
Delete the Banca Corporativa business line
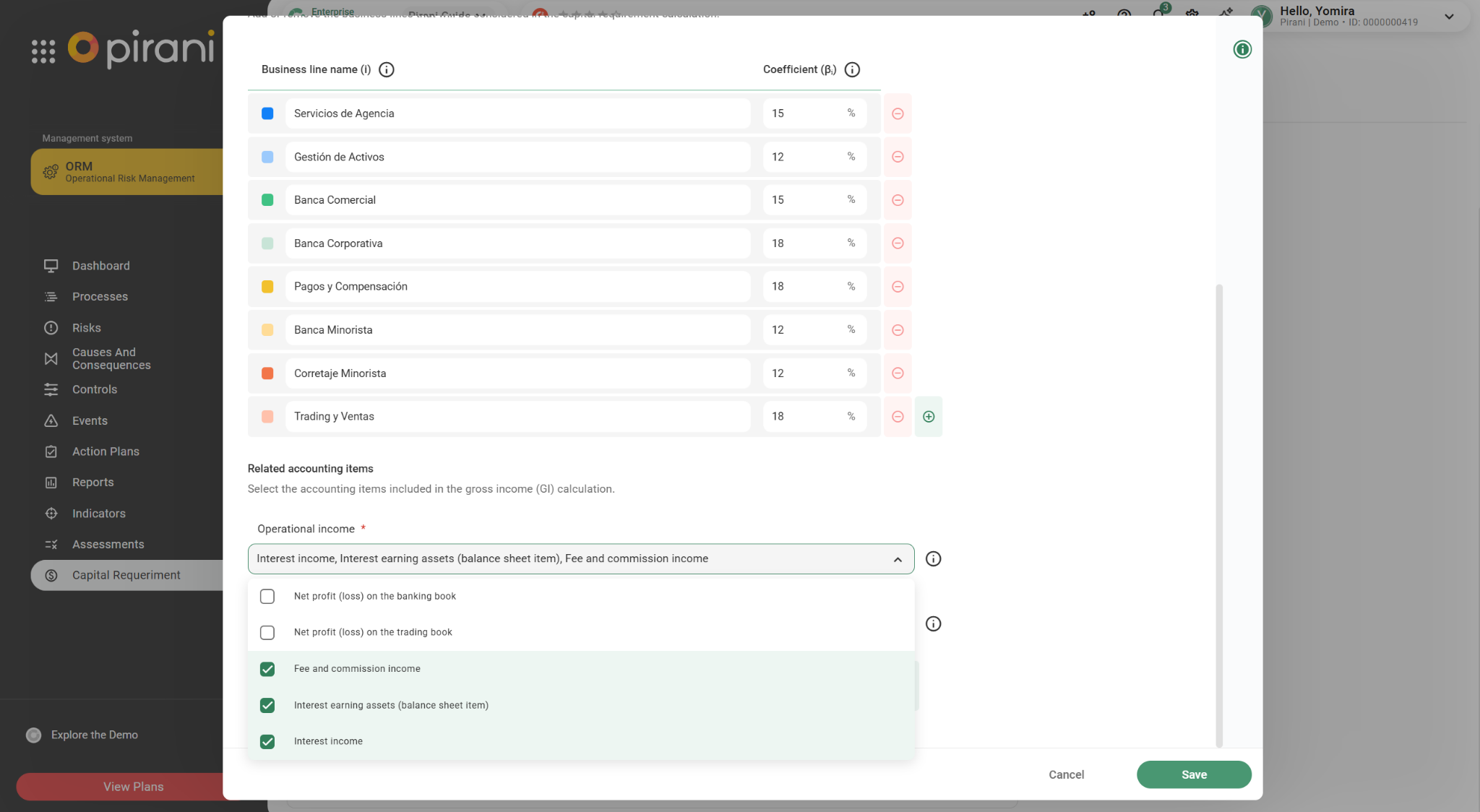pos(898,243)
